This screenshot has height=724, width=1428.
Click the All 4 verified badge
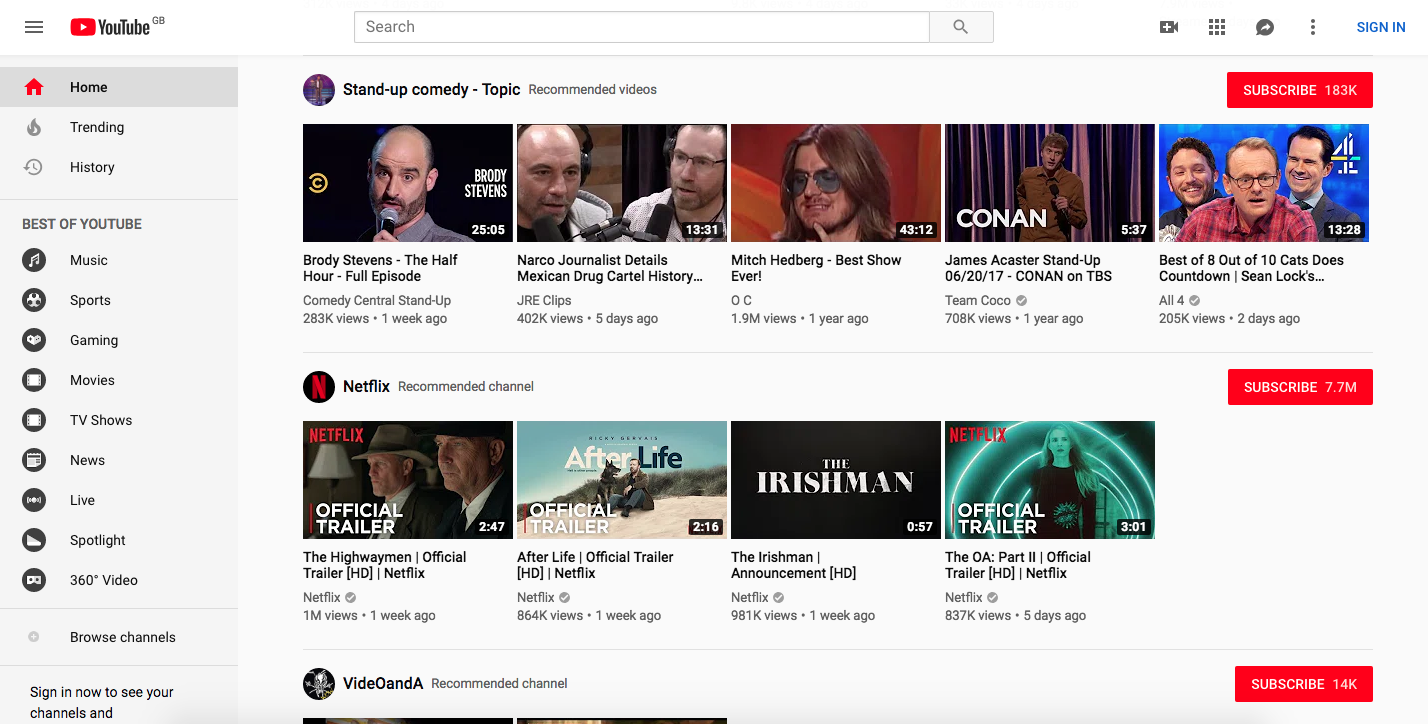pos(1195,300)
